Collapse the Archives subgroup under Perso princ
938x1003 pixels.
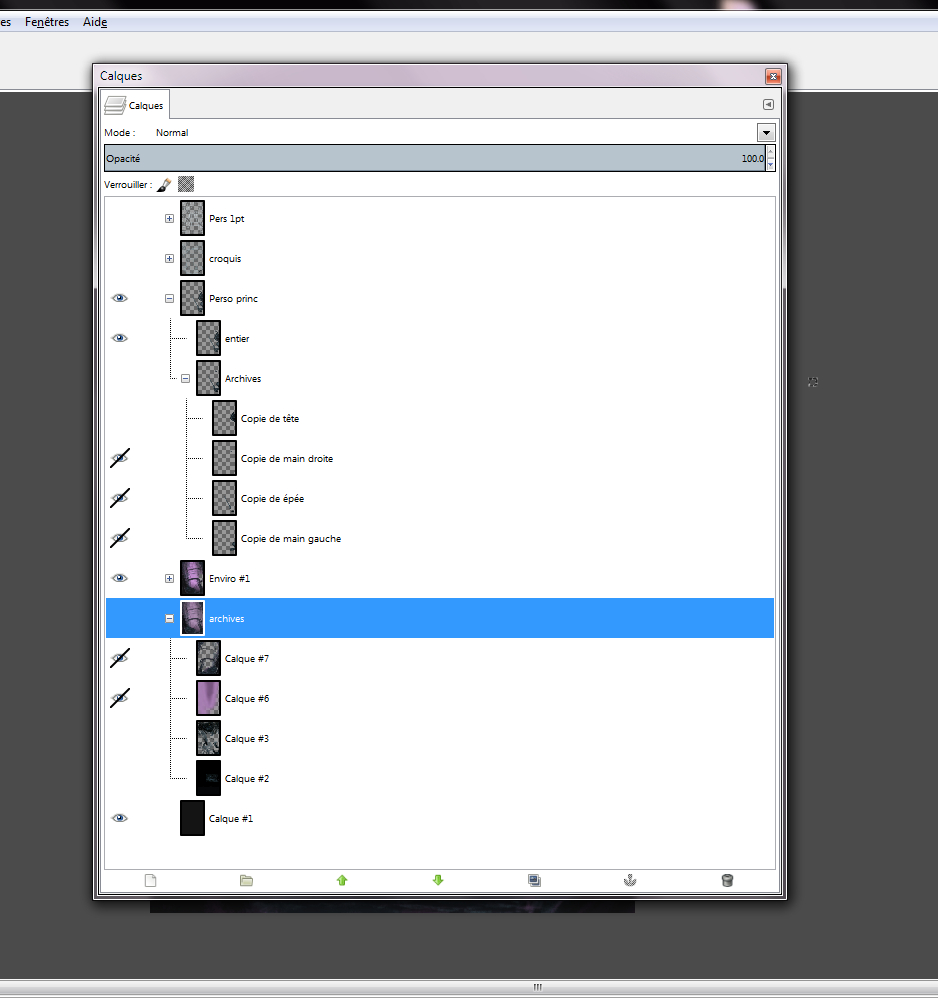185,378
